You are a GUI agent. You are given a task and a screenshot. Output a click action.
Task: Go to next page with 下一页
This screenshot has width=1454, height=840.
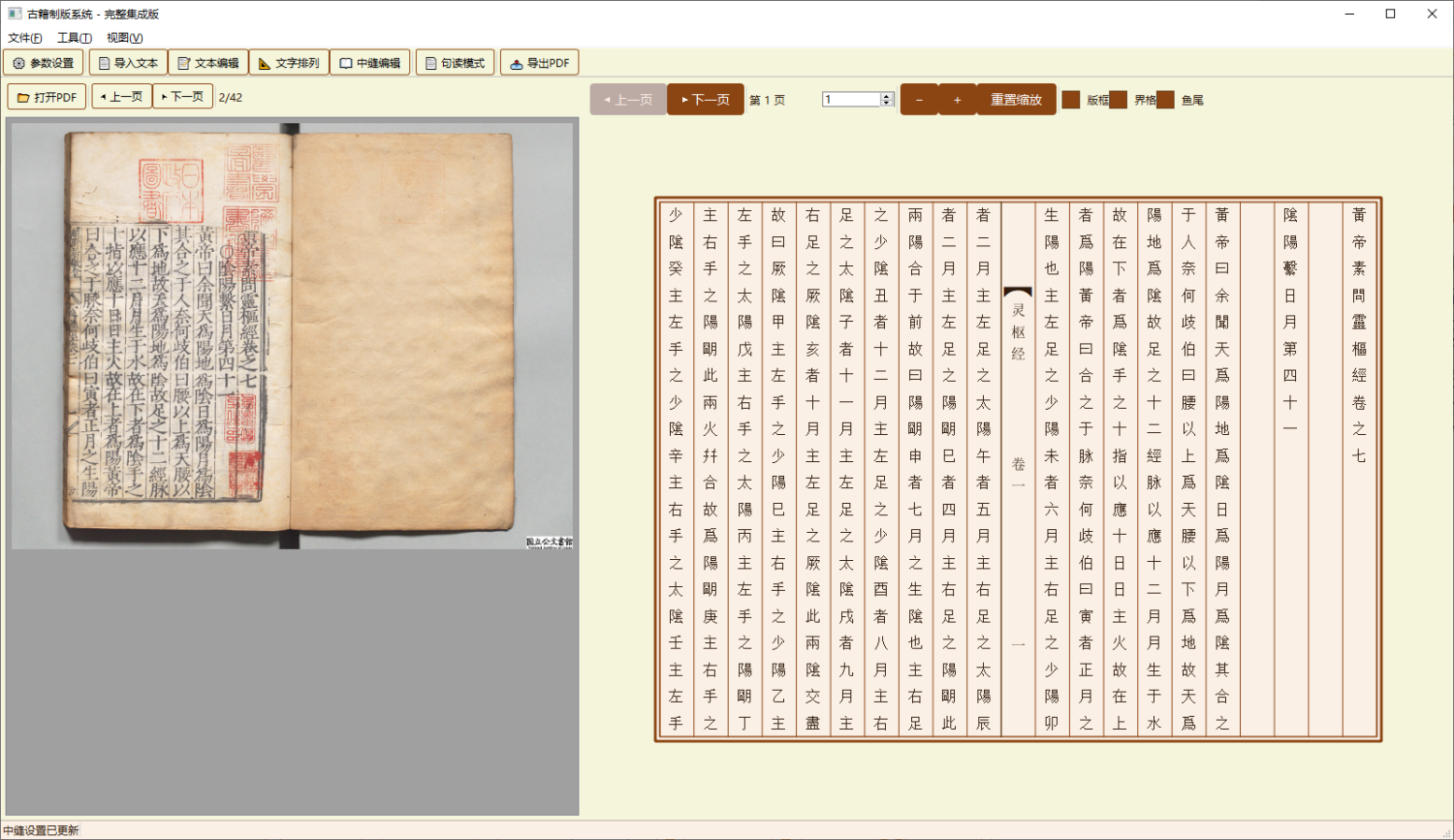[x=706, y=99]
